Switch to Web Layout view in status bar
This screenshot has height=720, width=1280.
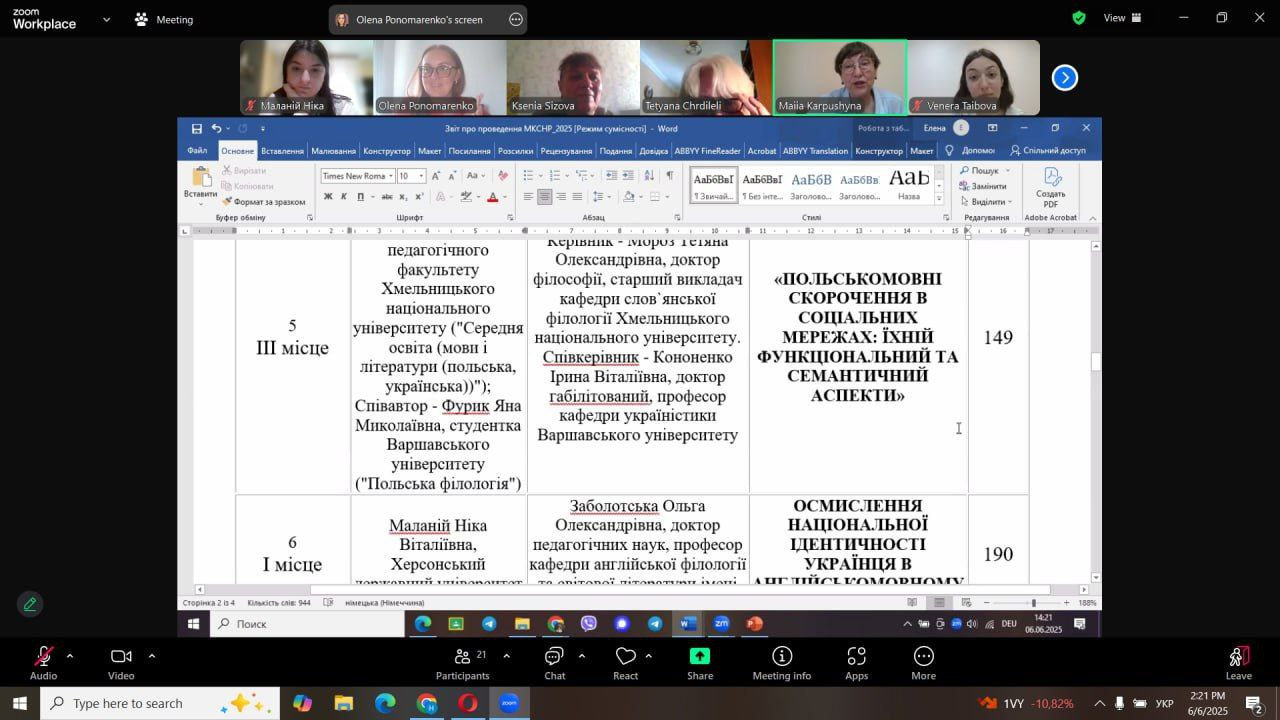pos(966,602)
